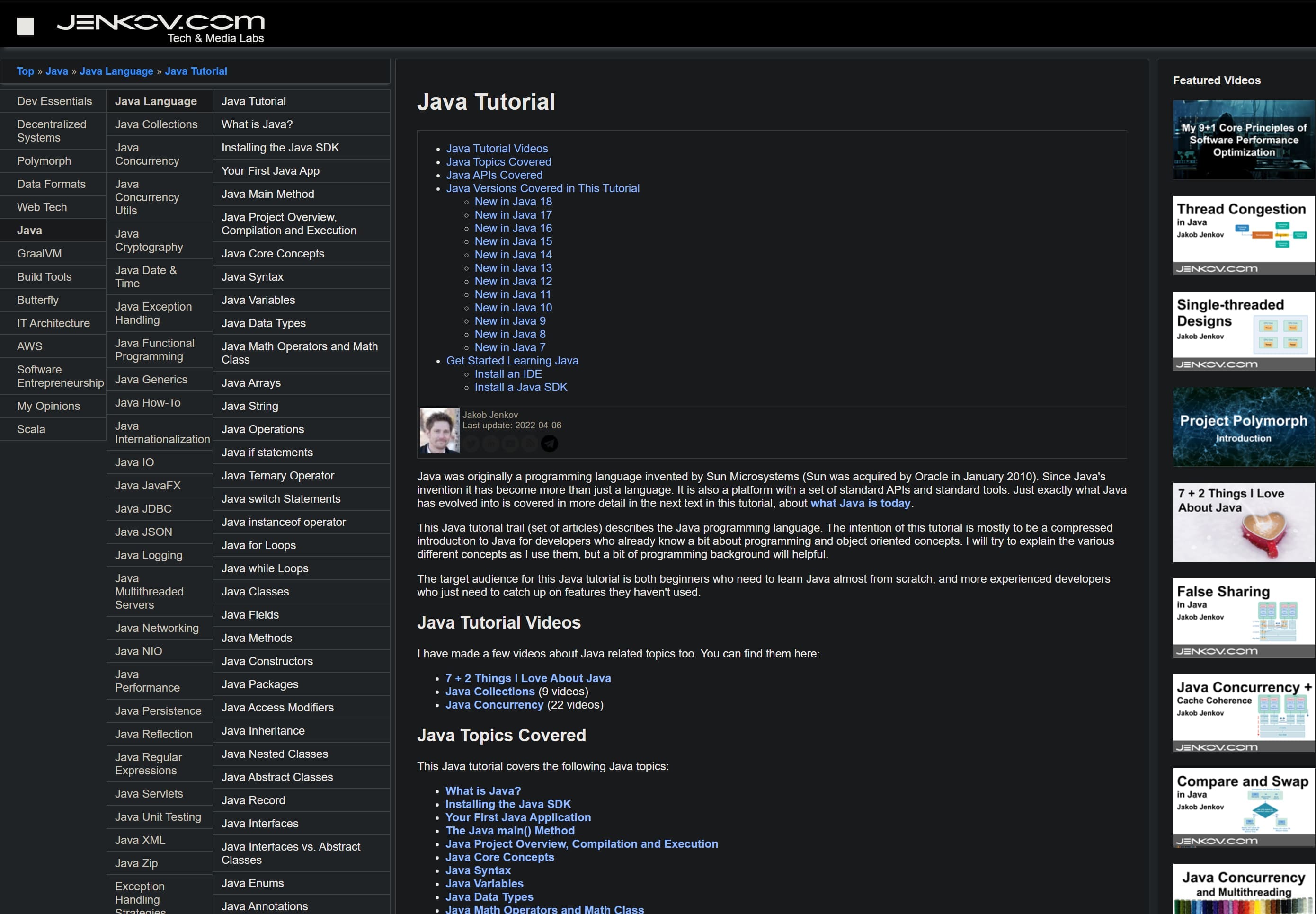Image resolution: width=1316 pixels, height=914 pixels.
Task: Expand the Java Exception Handling submenu
Action: click(x=153, y=313)
